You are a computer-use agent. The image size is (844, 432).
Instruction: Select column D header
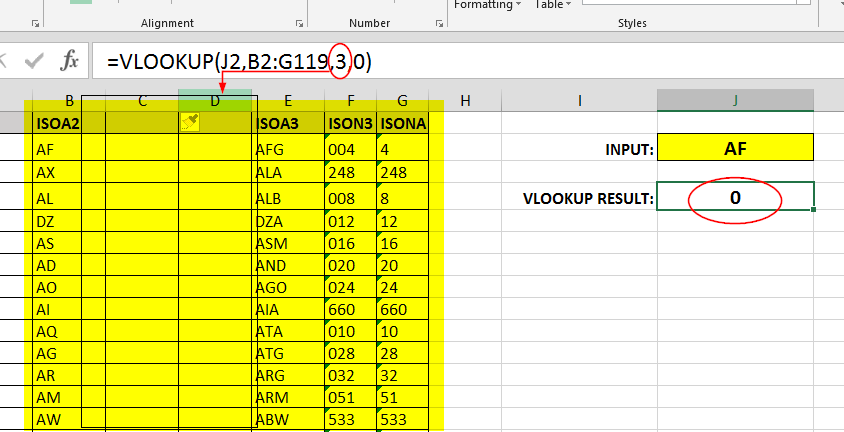(x=215, y=99)
